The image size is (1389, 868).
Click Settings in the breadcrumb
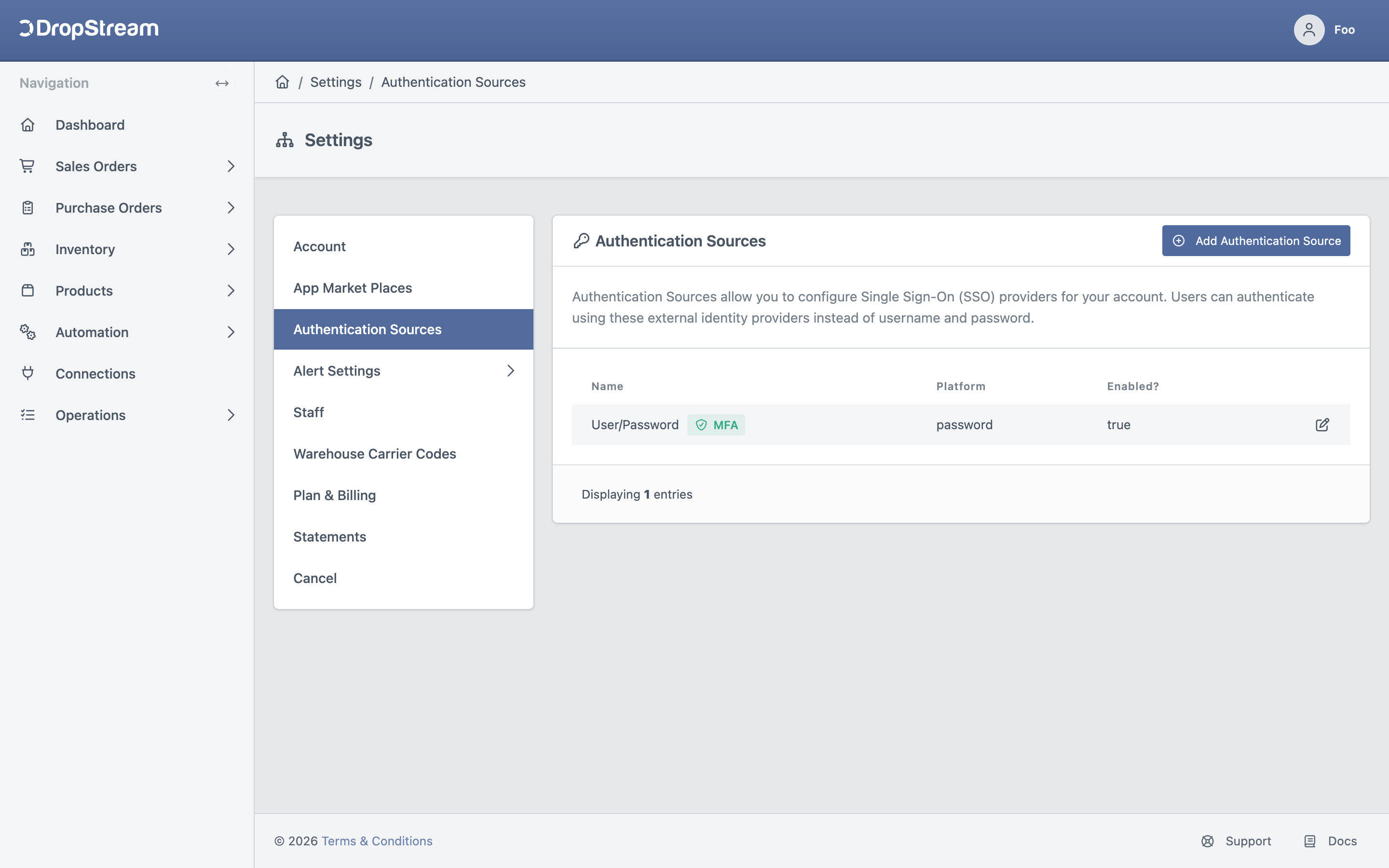click(336, 82)
